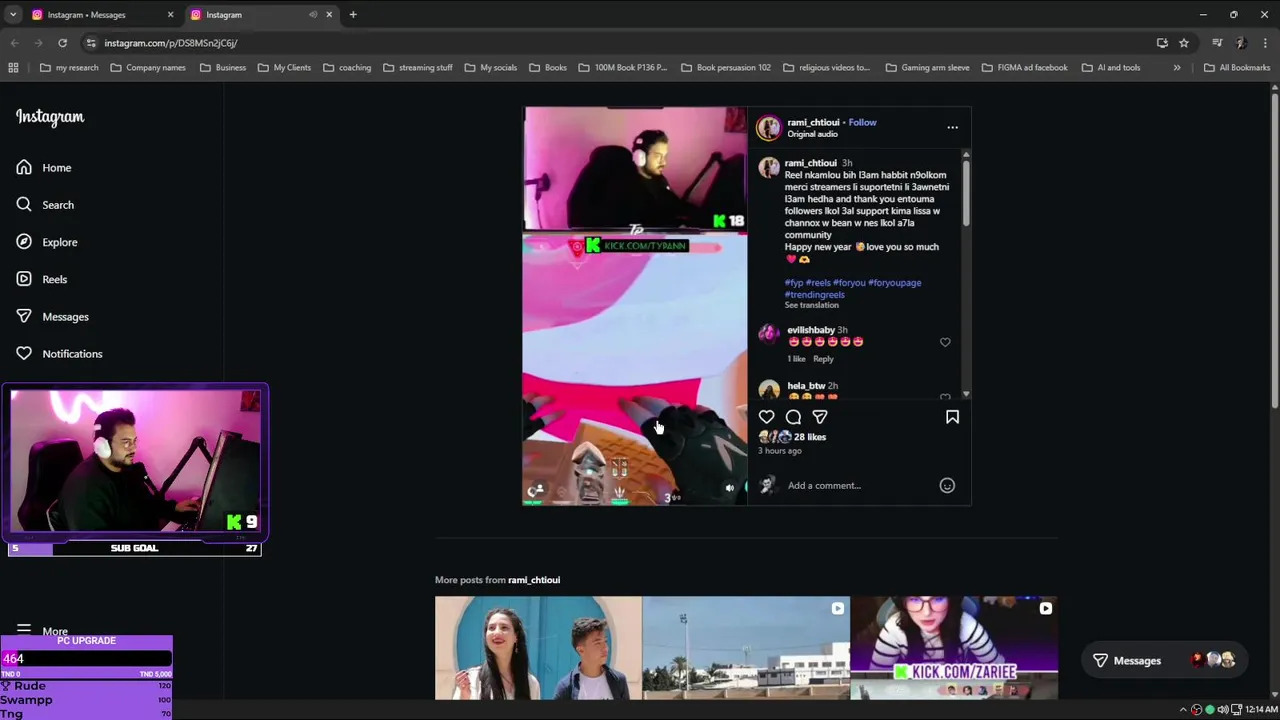Open install app icon in address bar
This screenshot has height=720, width=1280.
tap(1162, 43)
